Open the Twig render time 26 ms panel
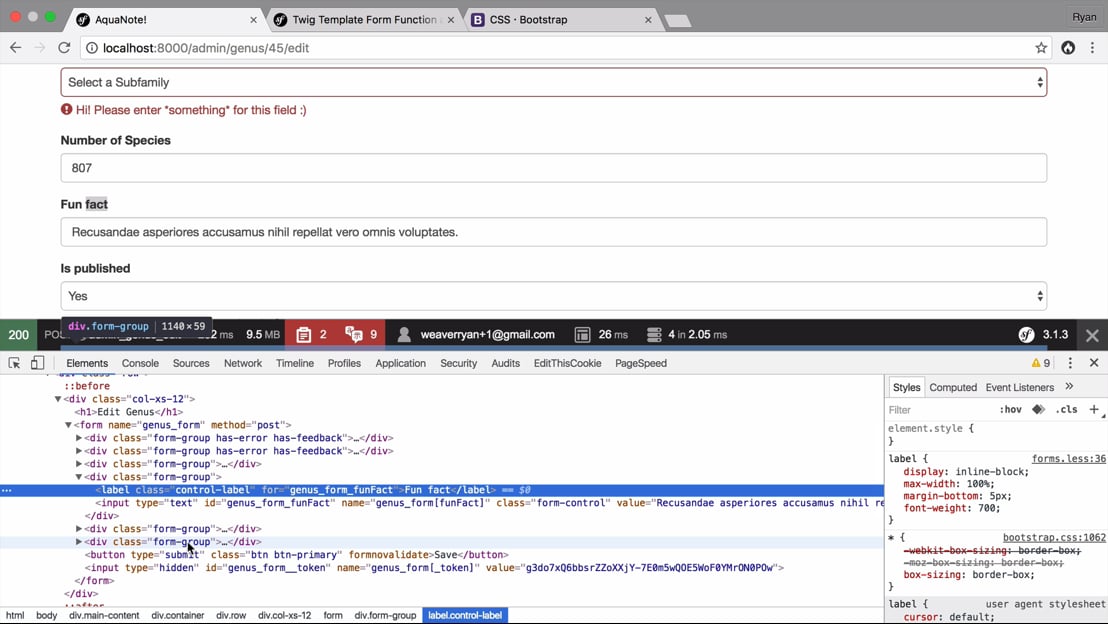 601,335
